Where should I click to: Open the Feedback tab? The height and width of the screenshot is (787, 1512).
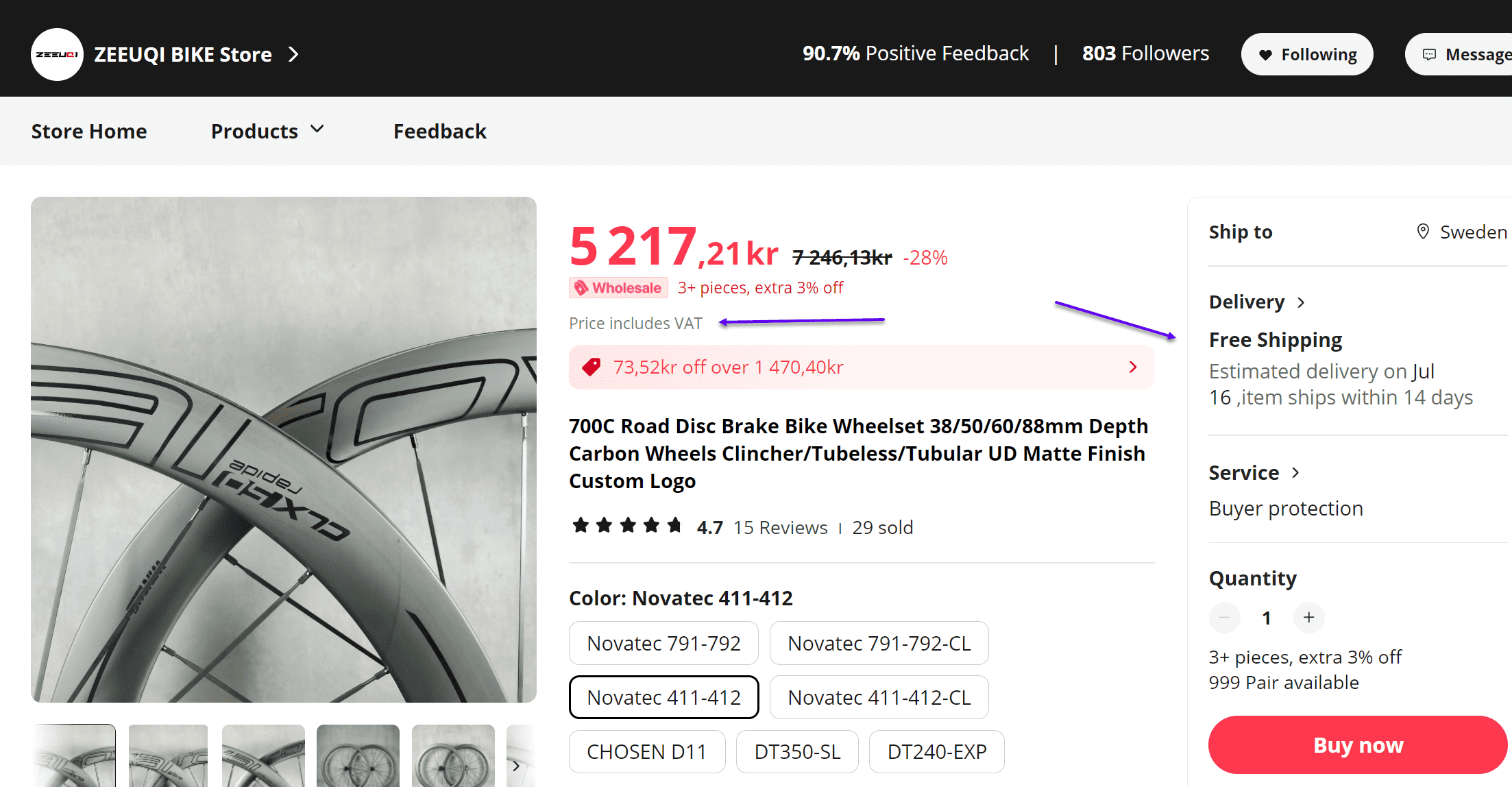click(x=440, y=131)
